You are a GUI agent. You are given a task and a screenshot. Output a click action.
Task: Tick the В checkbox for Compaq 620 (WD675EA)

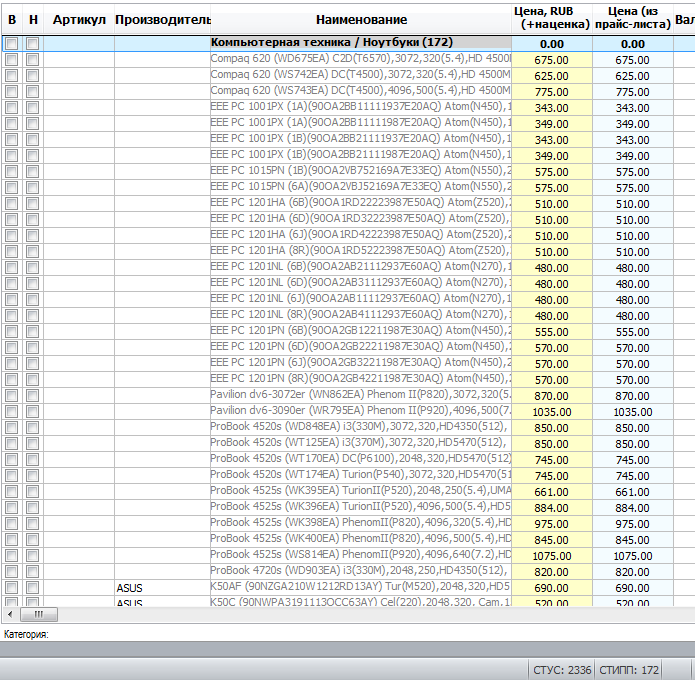tap(12, 60)
